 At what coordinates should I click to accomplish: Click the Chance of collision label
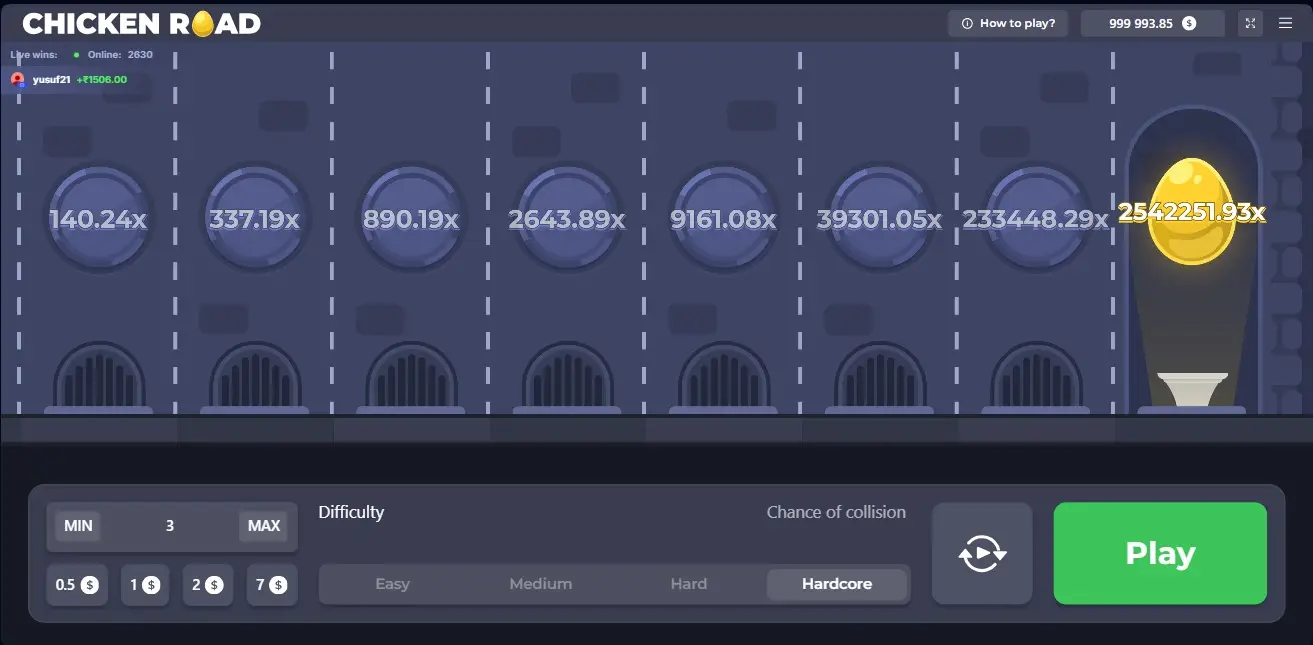pos(836,512)
